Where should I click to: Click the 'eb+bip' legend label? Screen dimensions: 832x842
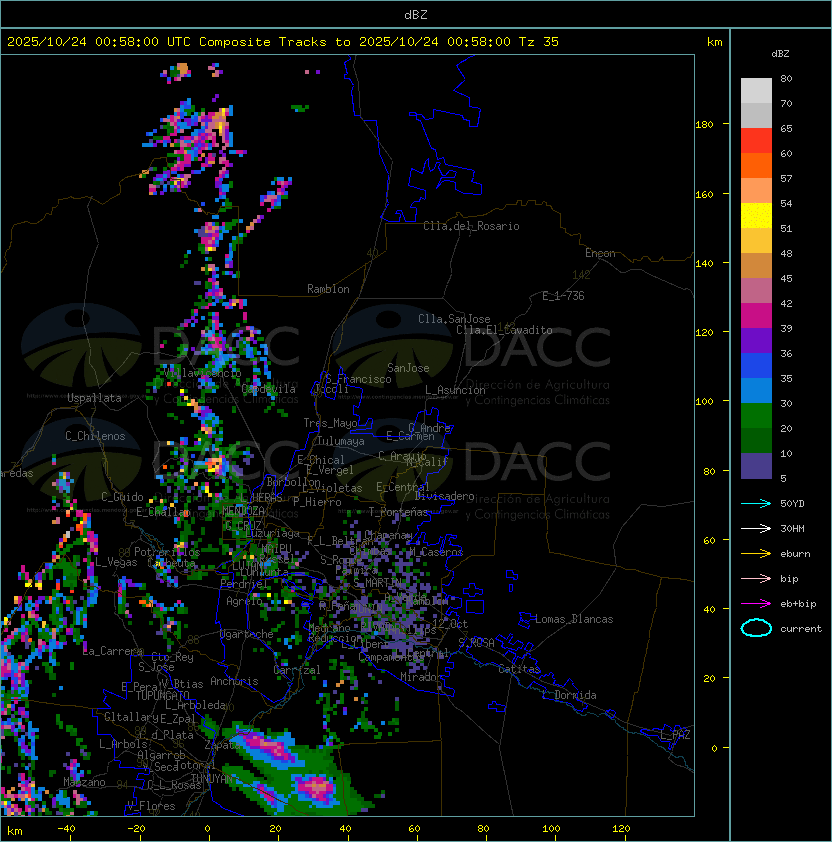(x=798, y=604)
